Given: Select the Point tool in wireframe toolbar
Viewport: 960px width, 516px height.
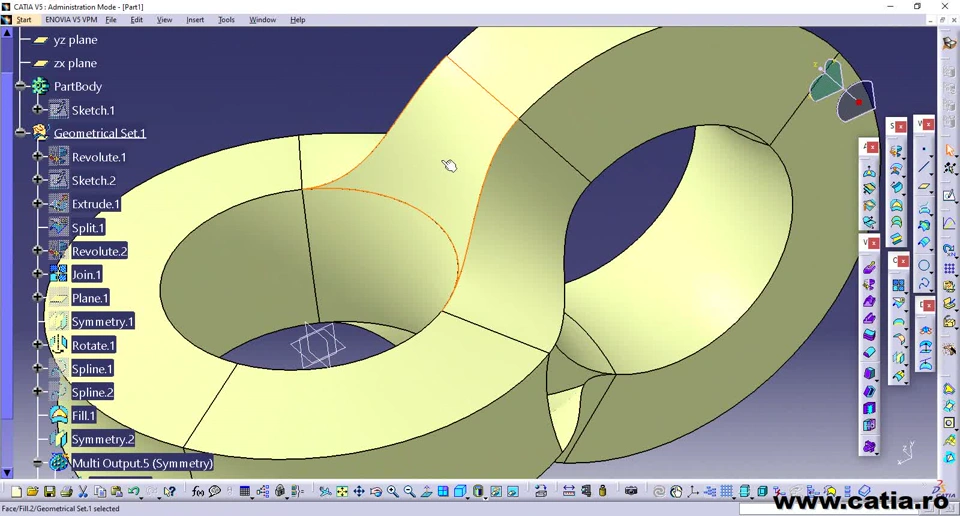Looking at the screenshot, I should click(924, 149).
